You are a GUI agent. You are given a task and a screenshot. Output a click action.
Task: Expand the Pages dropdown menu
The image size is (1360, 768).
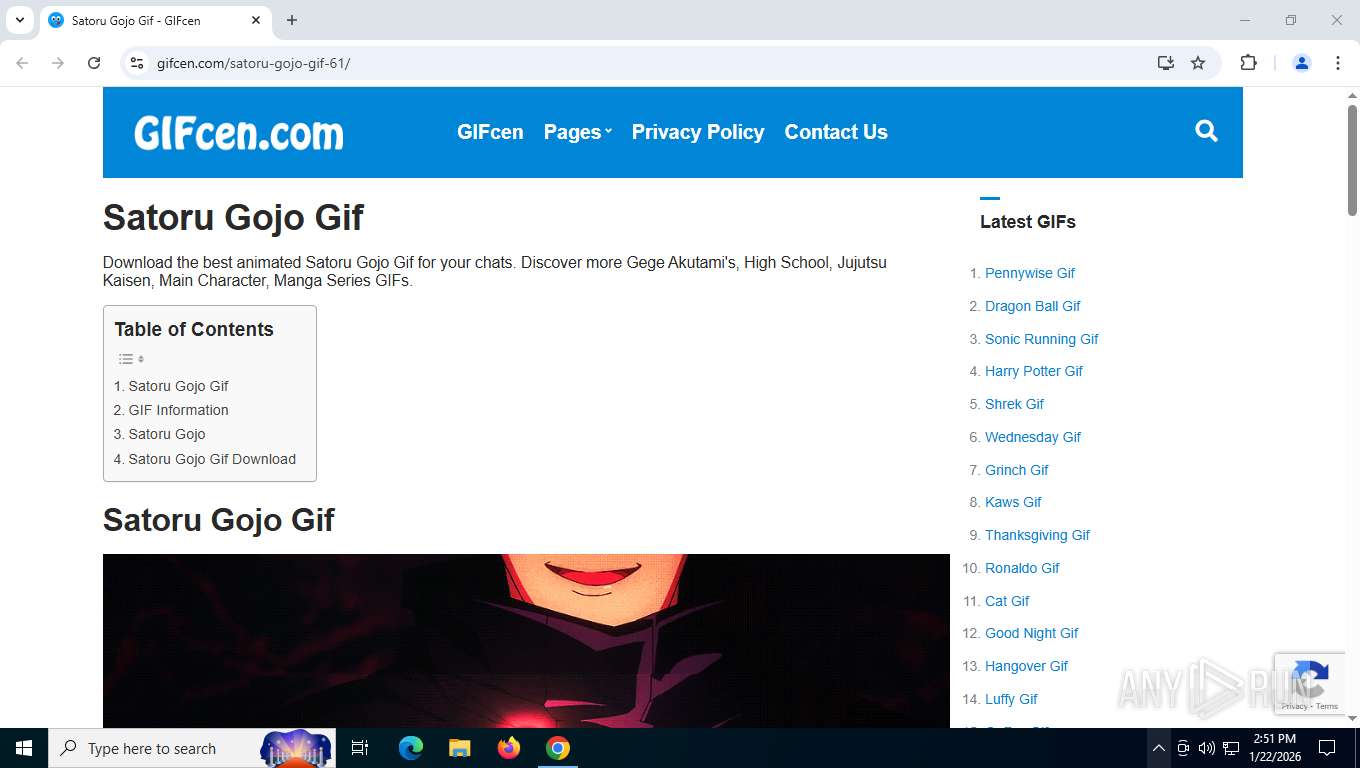pyautogui.click(x=577, y=132)
